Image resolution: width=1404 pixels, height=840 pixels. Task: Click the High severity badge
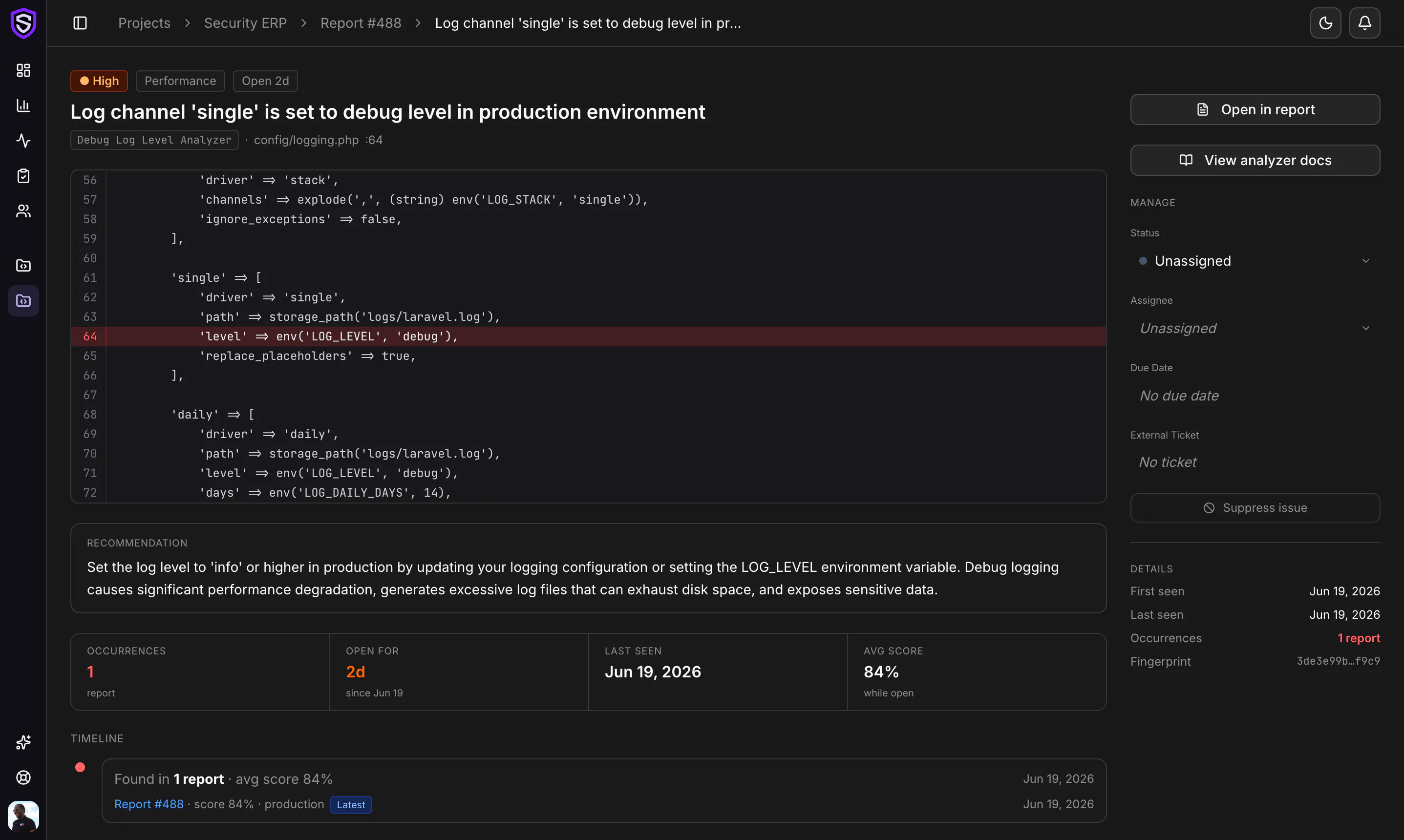pyautogui.click(x=99, y=81)
